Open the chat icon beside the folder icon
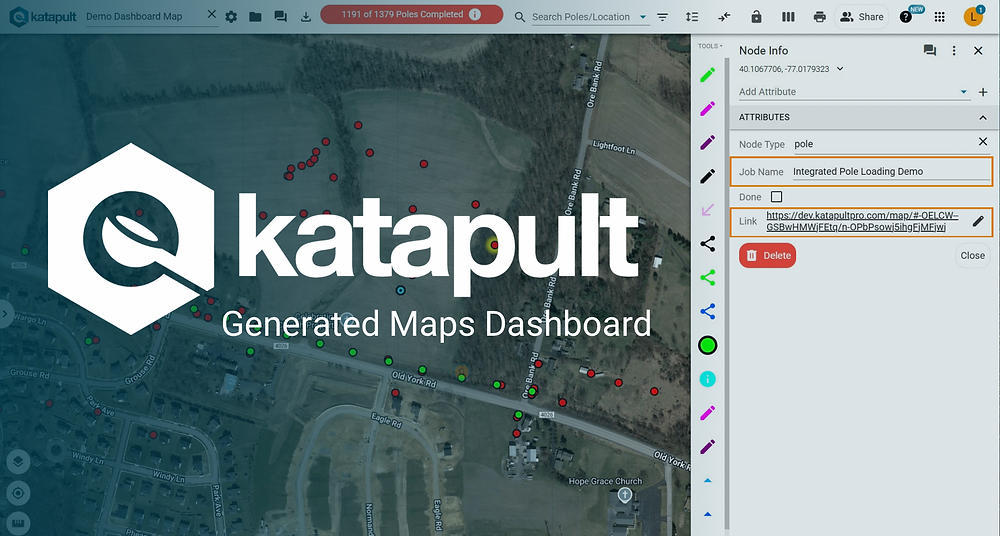Image resolution: width=1000 pixels, height=536 pixels. pyautogui.click(x=281, y=17)
